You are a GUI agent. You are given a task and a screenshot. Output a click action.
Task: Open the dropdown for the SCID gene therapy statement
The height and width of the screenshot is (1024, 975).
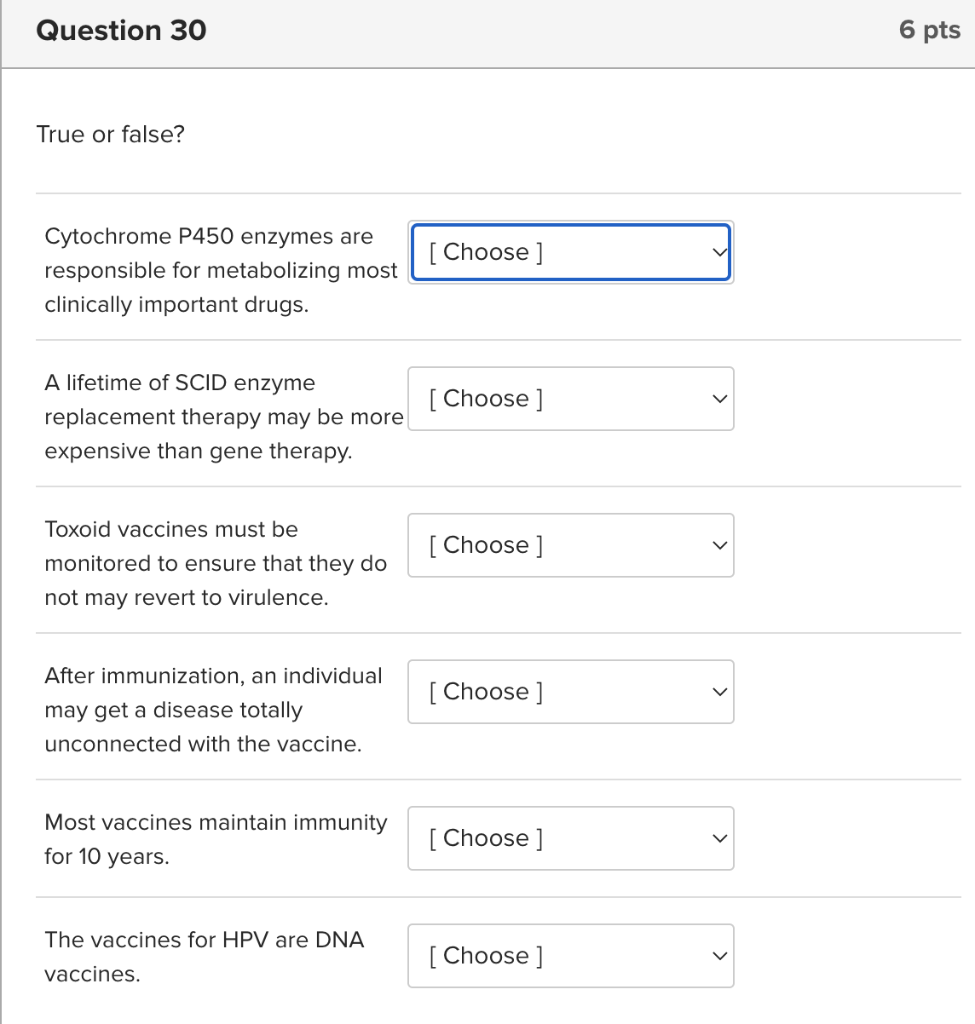[x=570, y=398]
